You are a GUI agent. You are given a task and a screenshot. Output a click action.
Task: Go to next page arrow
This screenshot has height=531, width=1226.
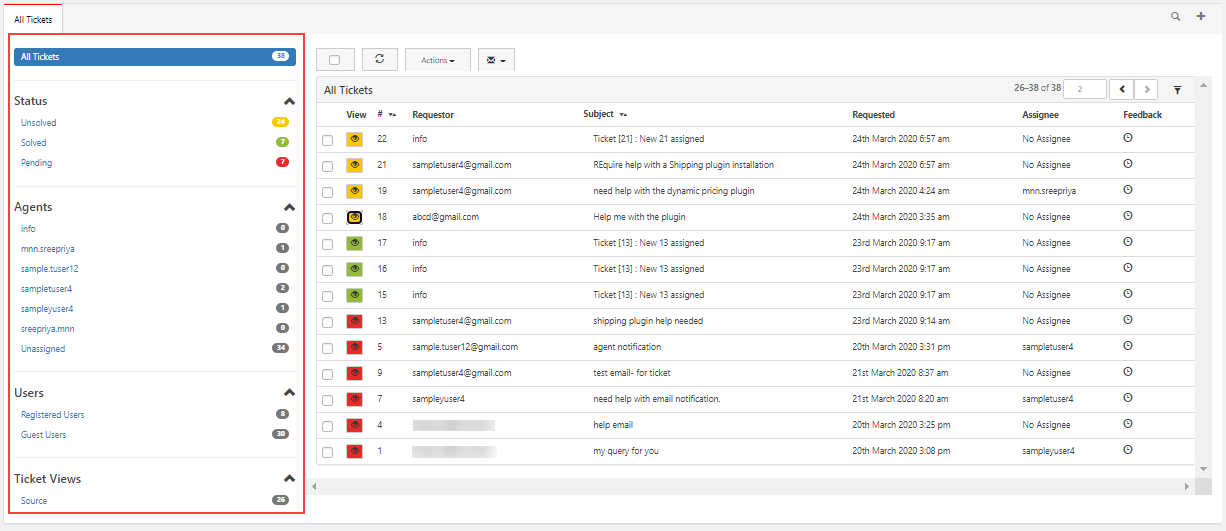1146,89
